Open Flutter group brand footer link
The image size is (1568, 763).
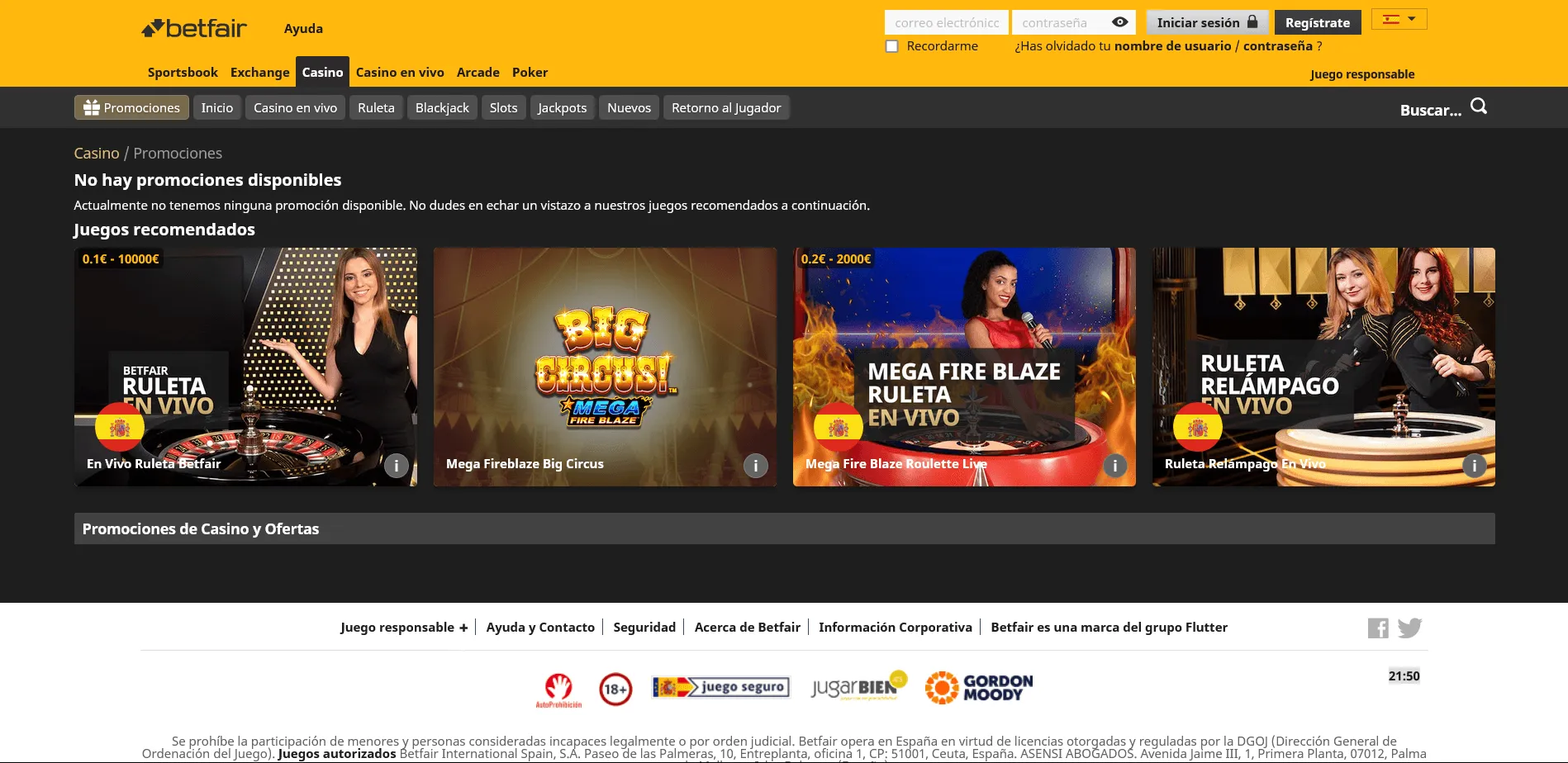1109,628
